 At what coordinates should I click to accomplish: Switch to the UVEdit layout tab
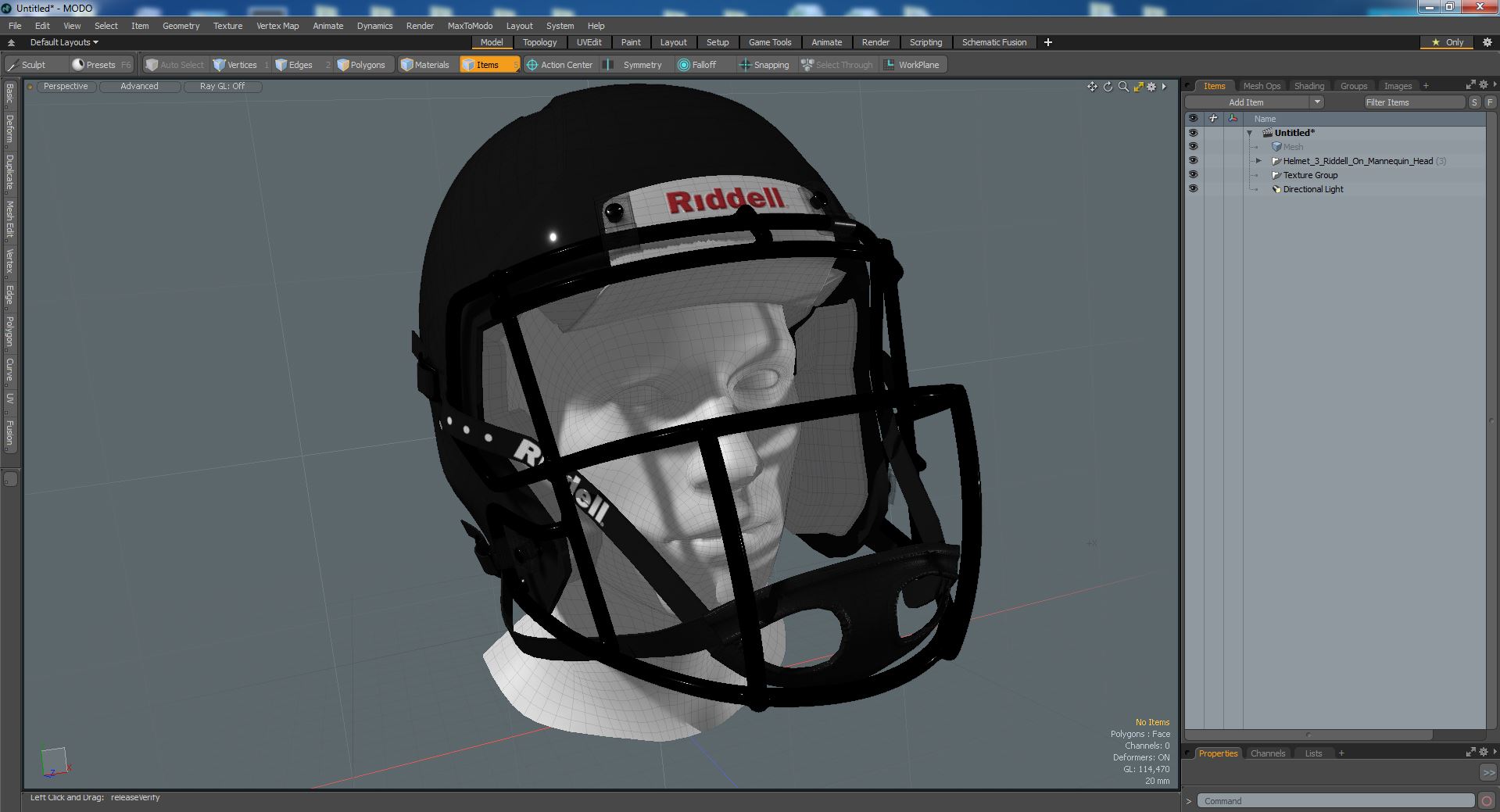(x=589, y=42)
